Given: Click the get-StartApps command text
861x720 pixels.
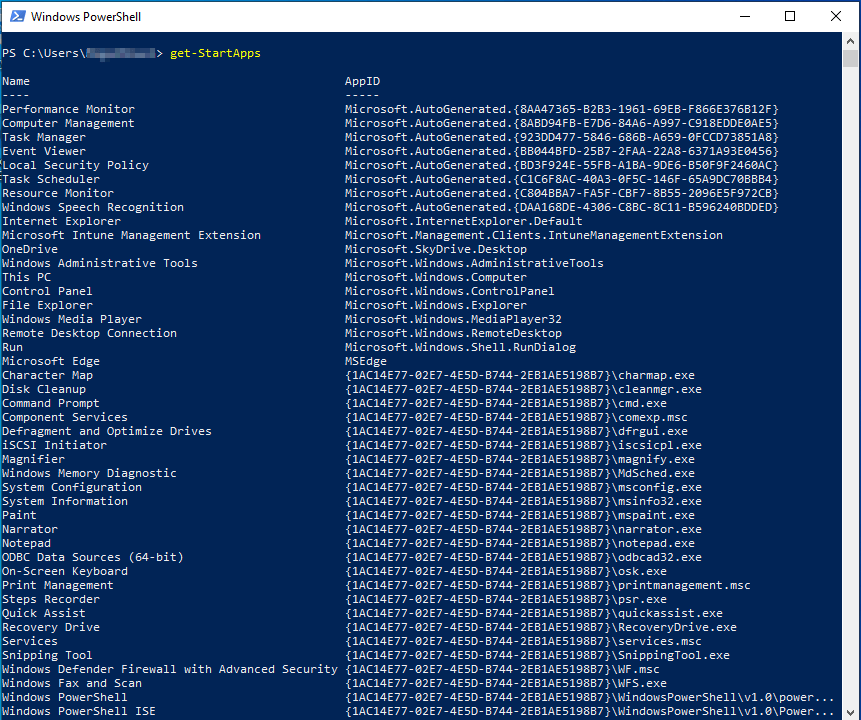Looking at the screenshot, I should coord(215,53).
